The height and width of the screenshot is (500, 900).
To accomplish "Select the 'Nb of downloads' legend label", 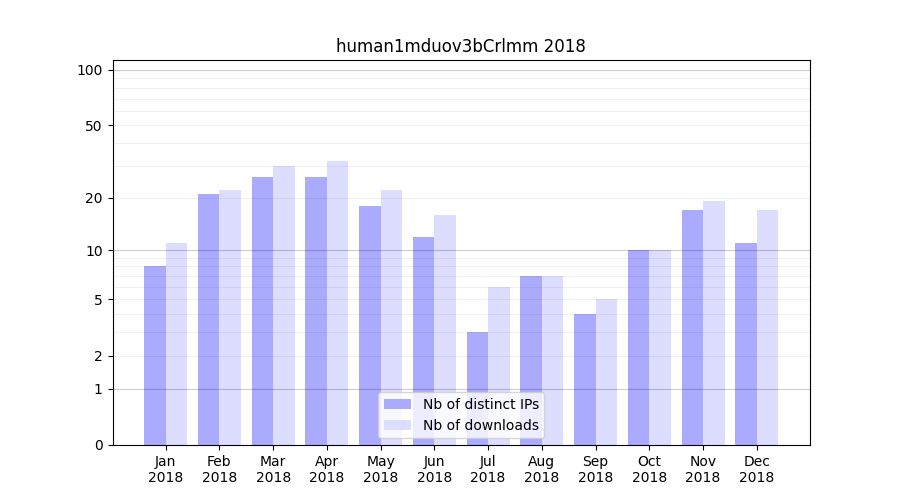I will [480, 425].
